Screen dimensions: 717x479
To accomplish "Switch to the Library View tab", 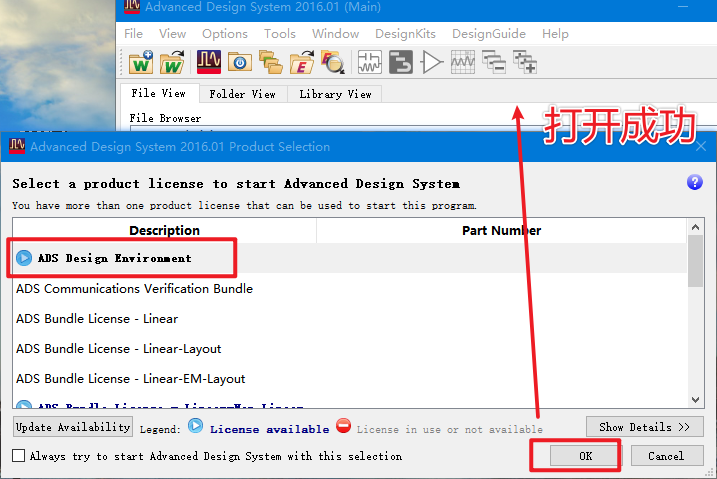I will pos(335,94).
